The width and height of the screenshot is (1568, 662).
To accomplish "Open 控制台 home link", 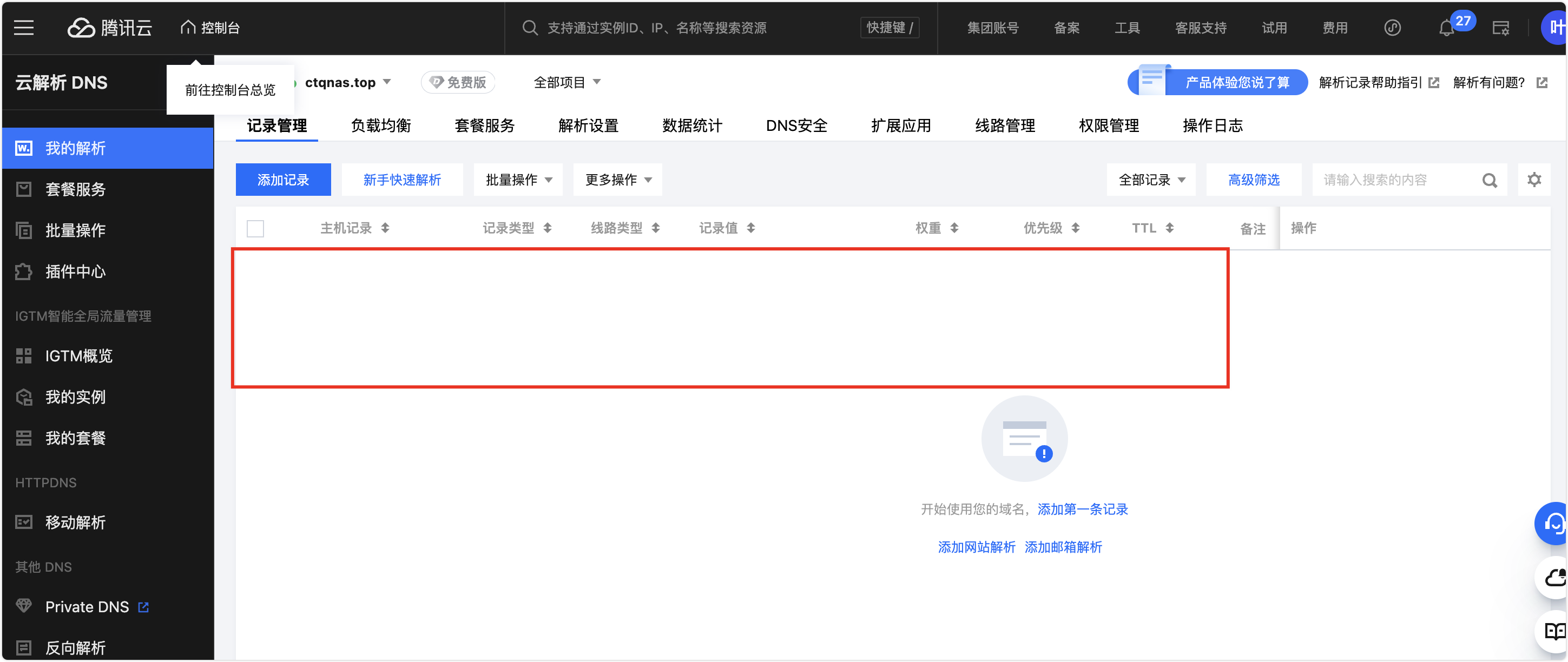I will point(210,28).
